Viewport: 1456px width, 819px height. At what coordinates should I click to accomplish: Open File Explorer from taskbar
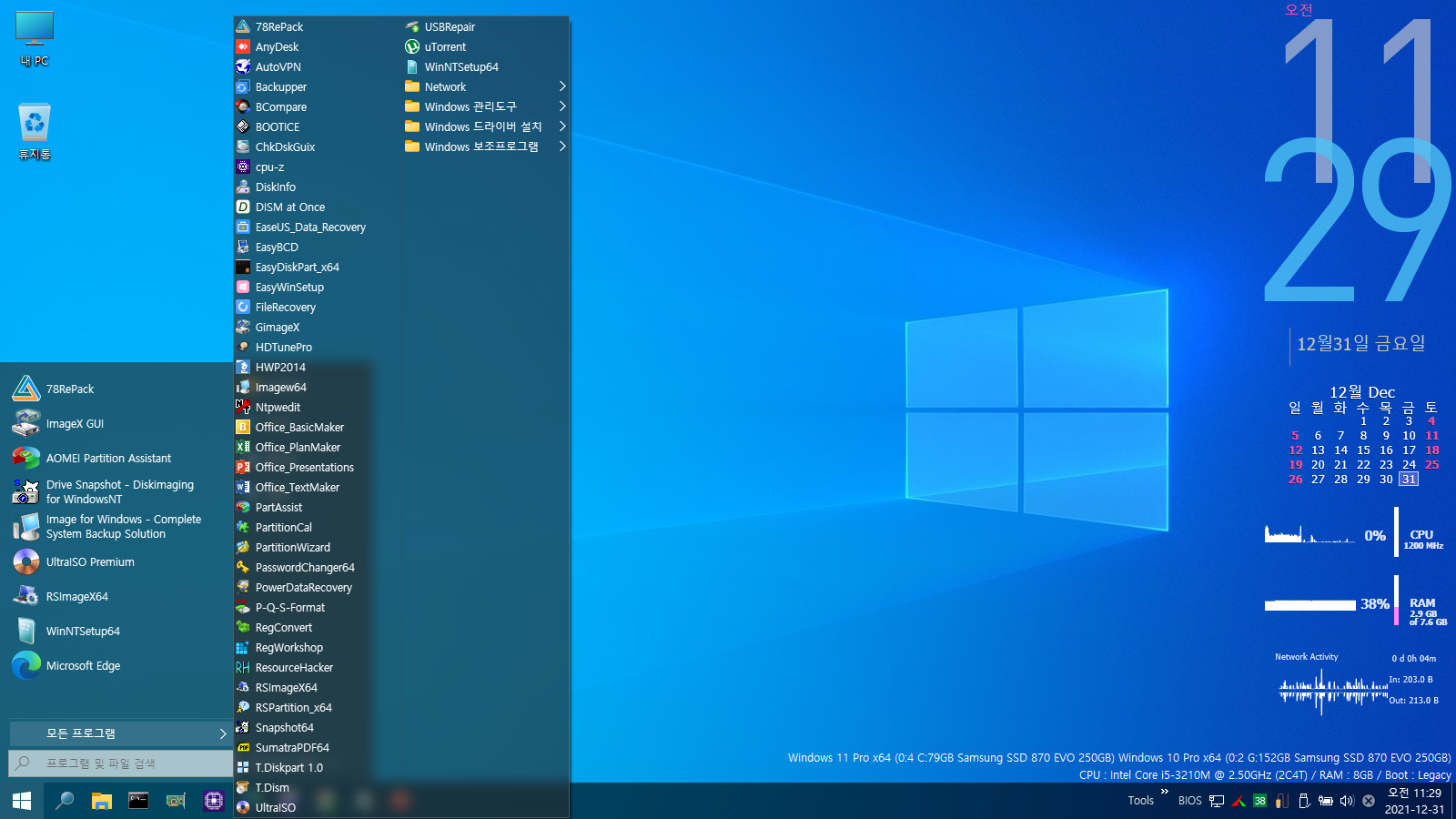(x=101, y=801)
